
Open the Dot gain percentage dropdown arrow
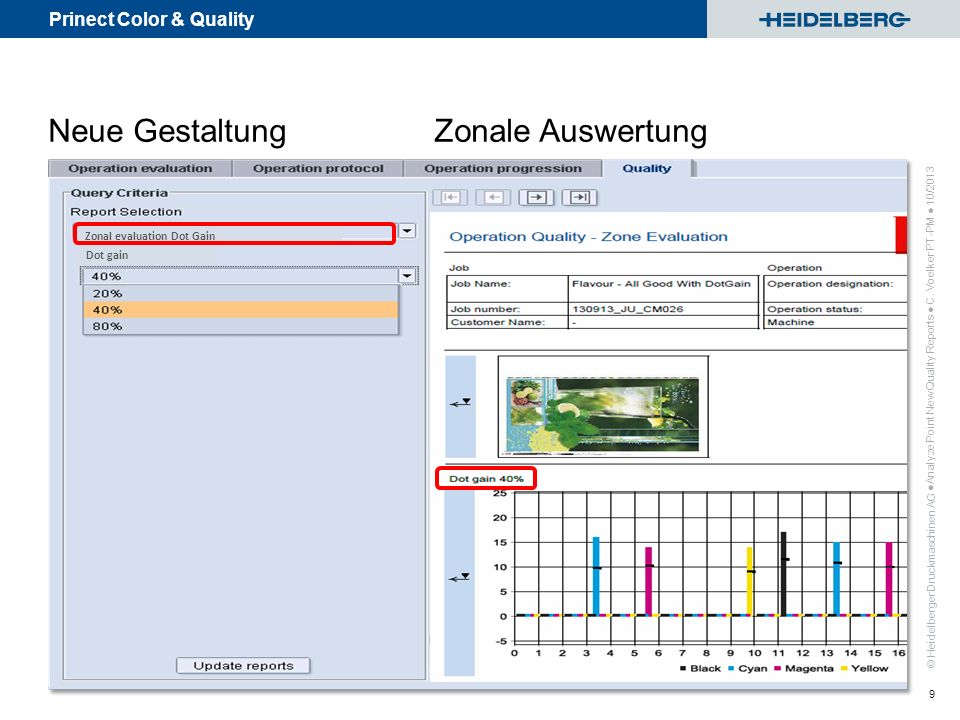point(407,276)
